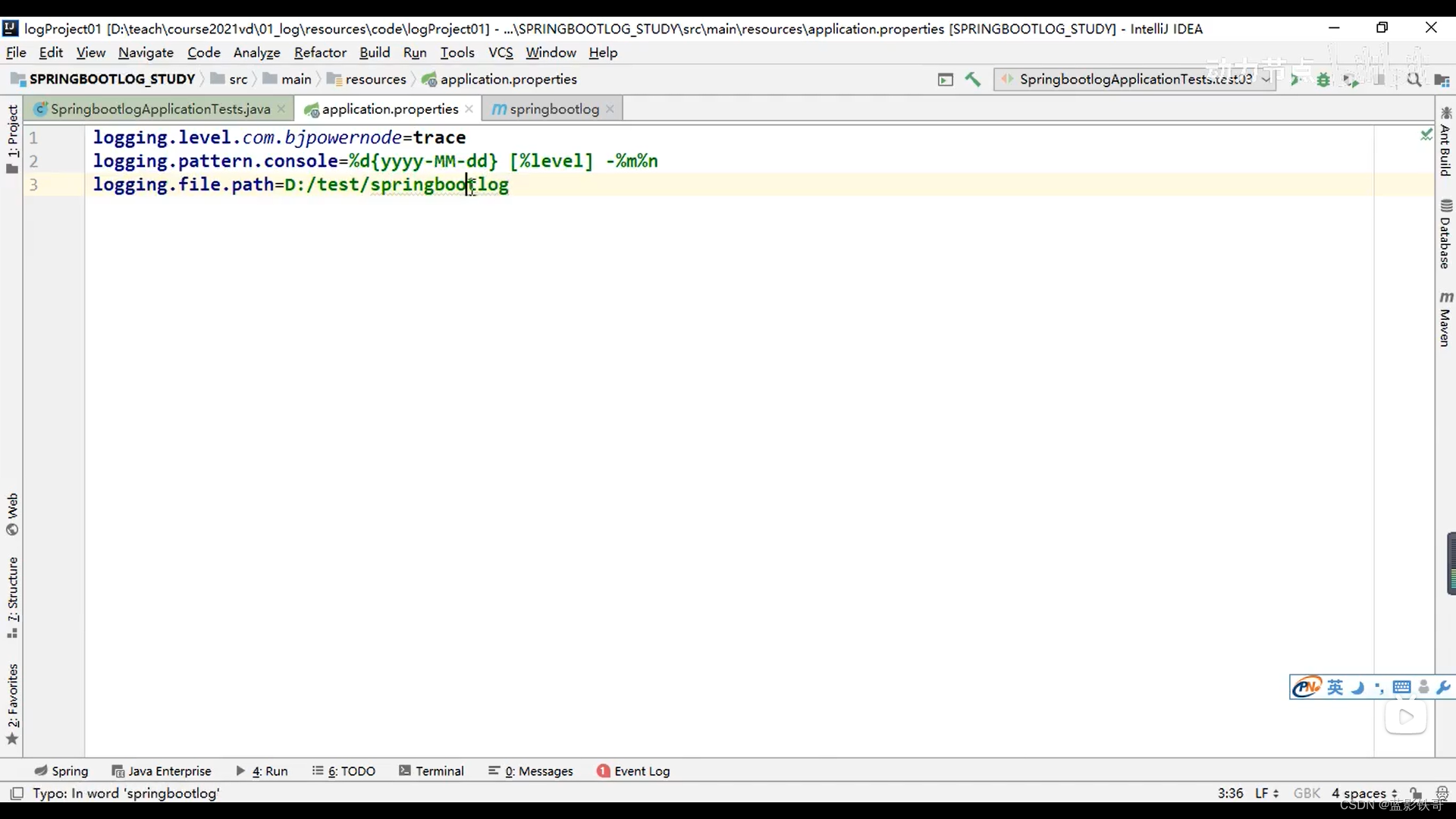Open the File menu

pos(16,52)
